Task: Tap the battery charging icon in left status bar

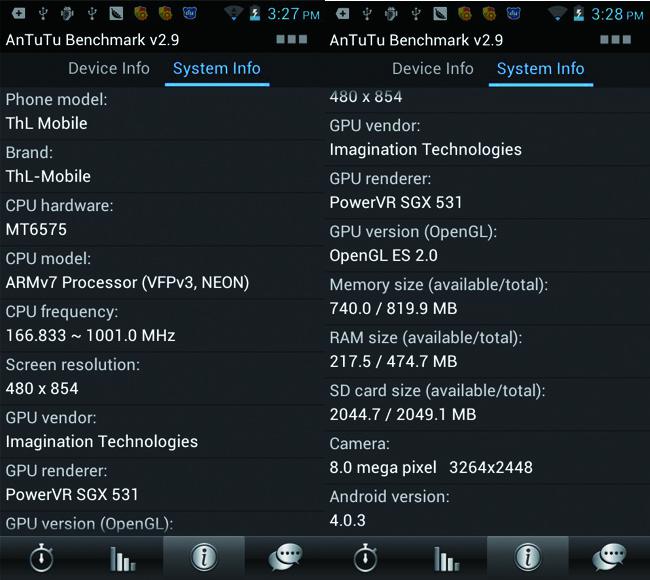Action: pos(255,14)
